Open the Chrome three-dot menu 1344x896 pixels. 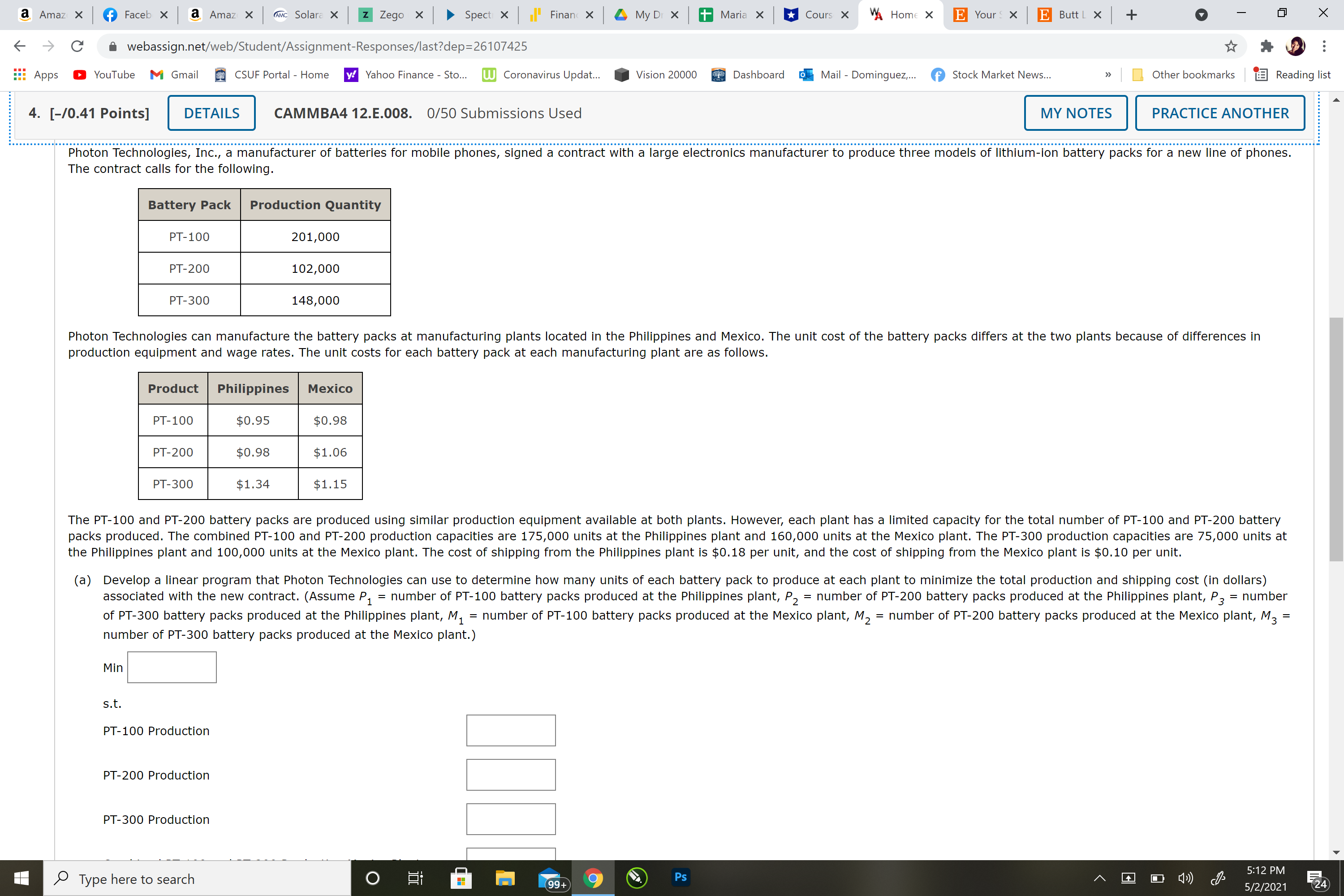[x=1325, y=46]
